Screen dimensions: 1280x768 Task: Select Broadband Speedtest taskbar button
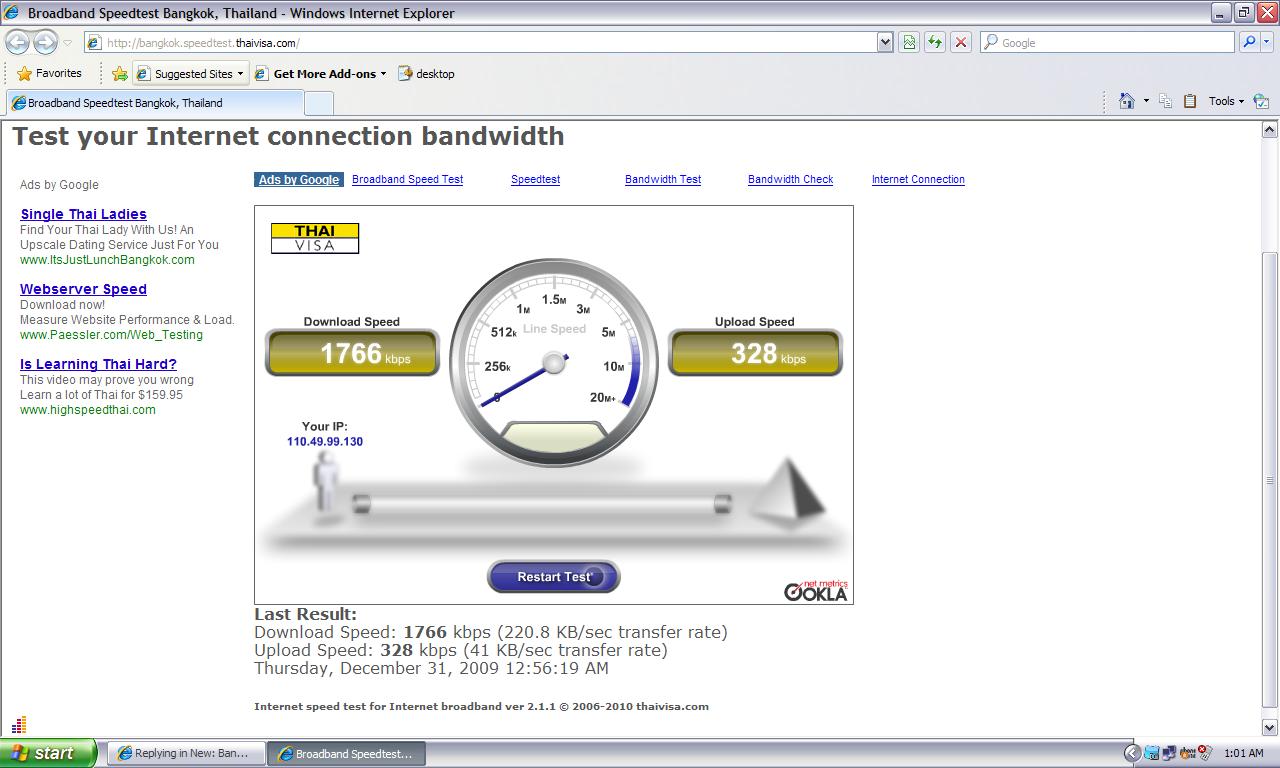coord(346,753)
